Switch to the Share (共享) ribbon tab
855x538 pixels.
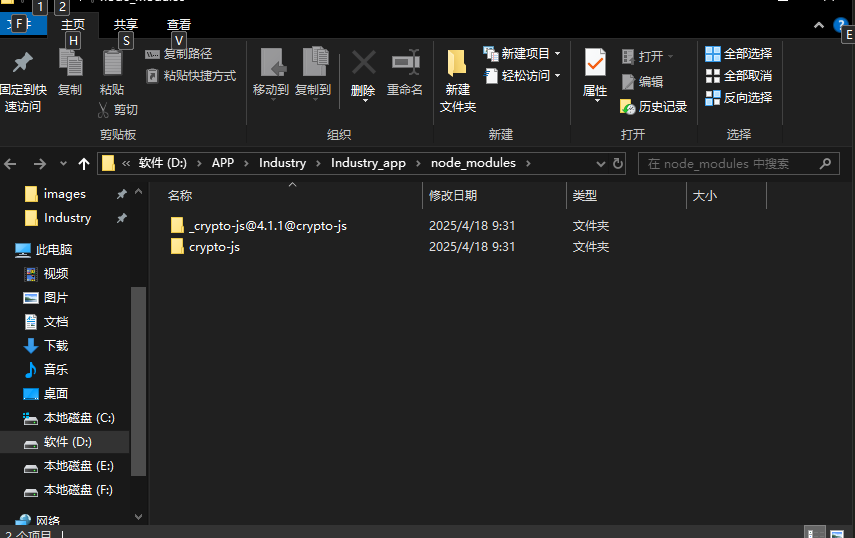point(126,25)
